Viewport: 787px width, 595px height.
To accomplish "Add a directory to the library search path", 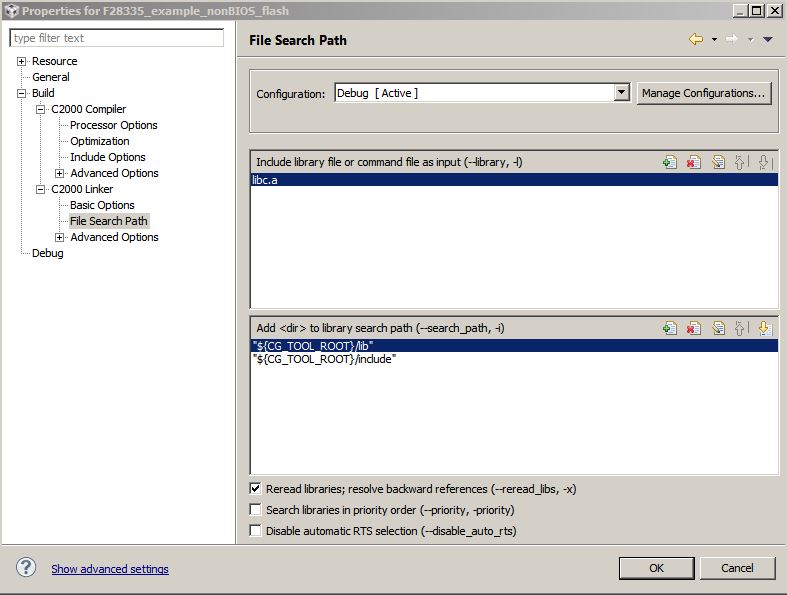I will pos(670,328).
